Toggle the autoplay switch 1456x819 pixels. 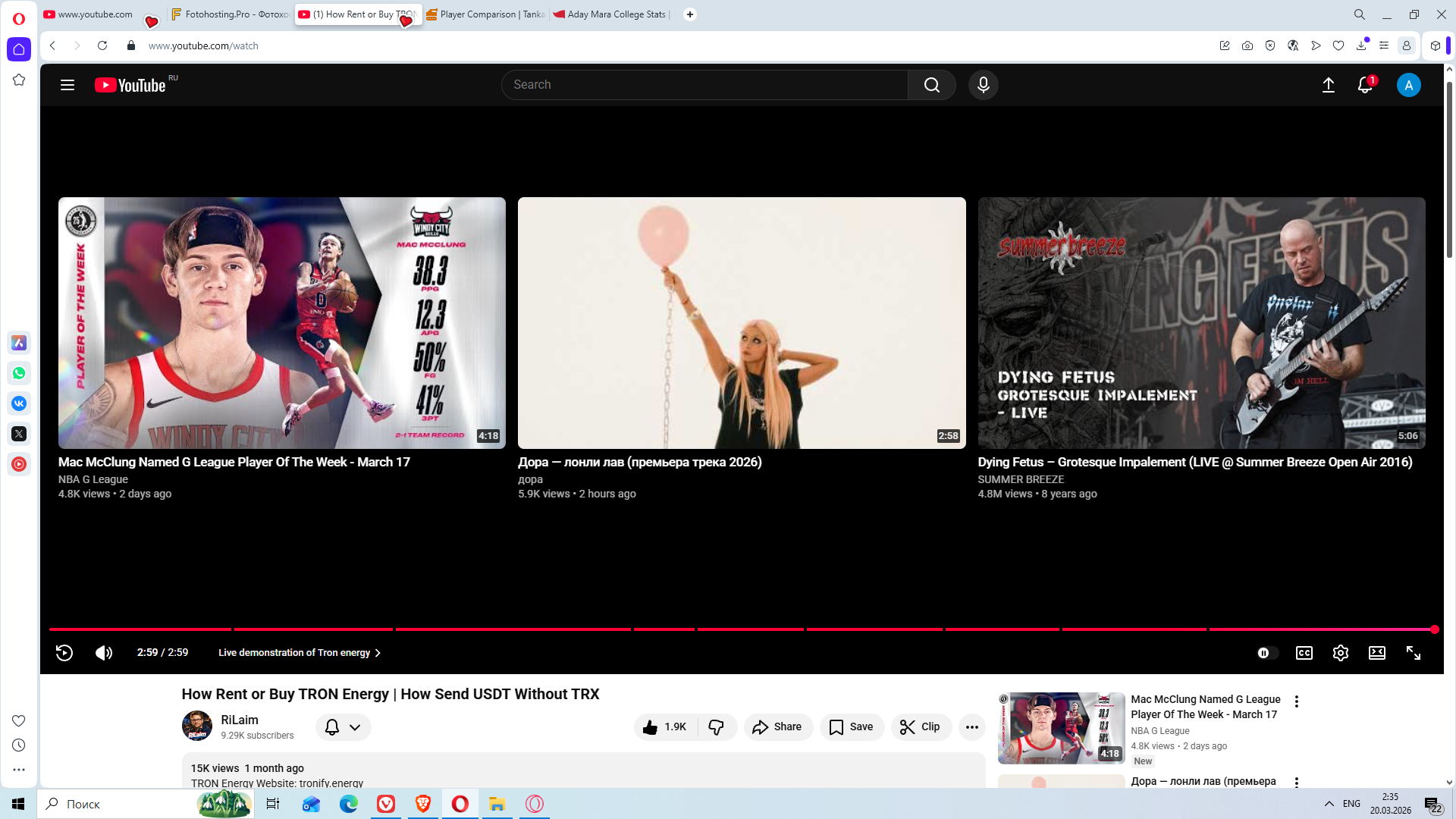pyautogui.click(x=1267, y=653)
